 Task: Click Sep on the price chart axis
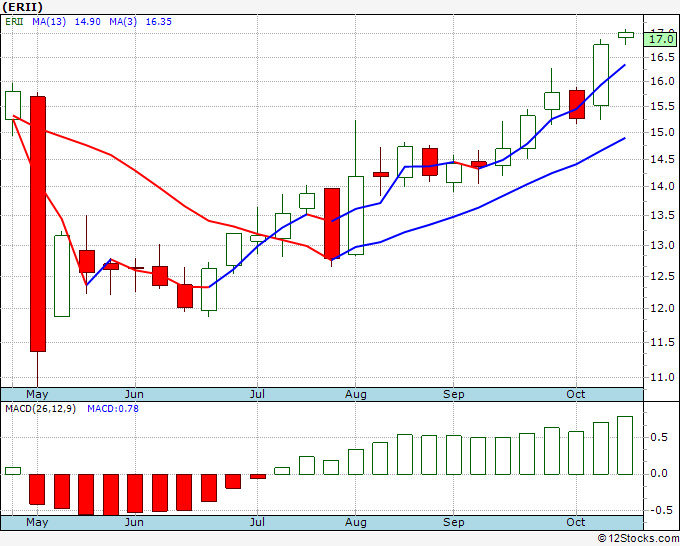[x=454, y=395]
